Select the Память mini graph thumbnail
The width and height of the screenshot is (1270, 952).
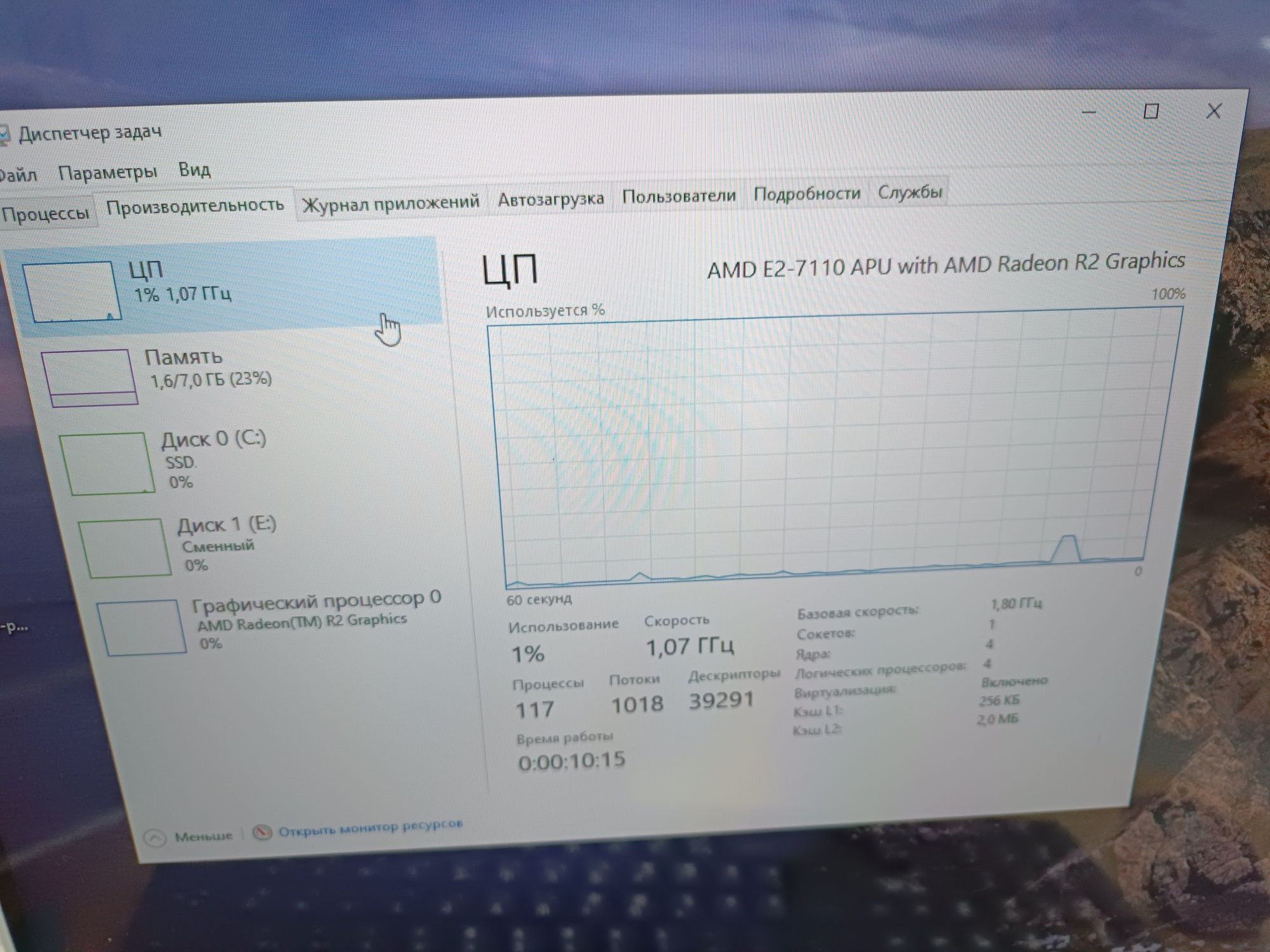click(89, 377)
